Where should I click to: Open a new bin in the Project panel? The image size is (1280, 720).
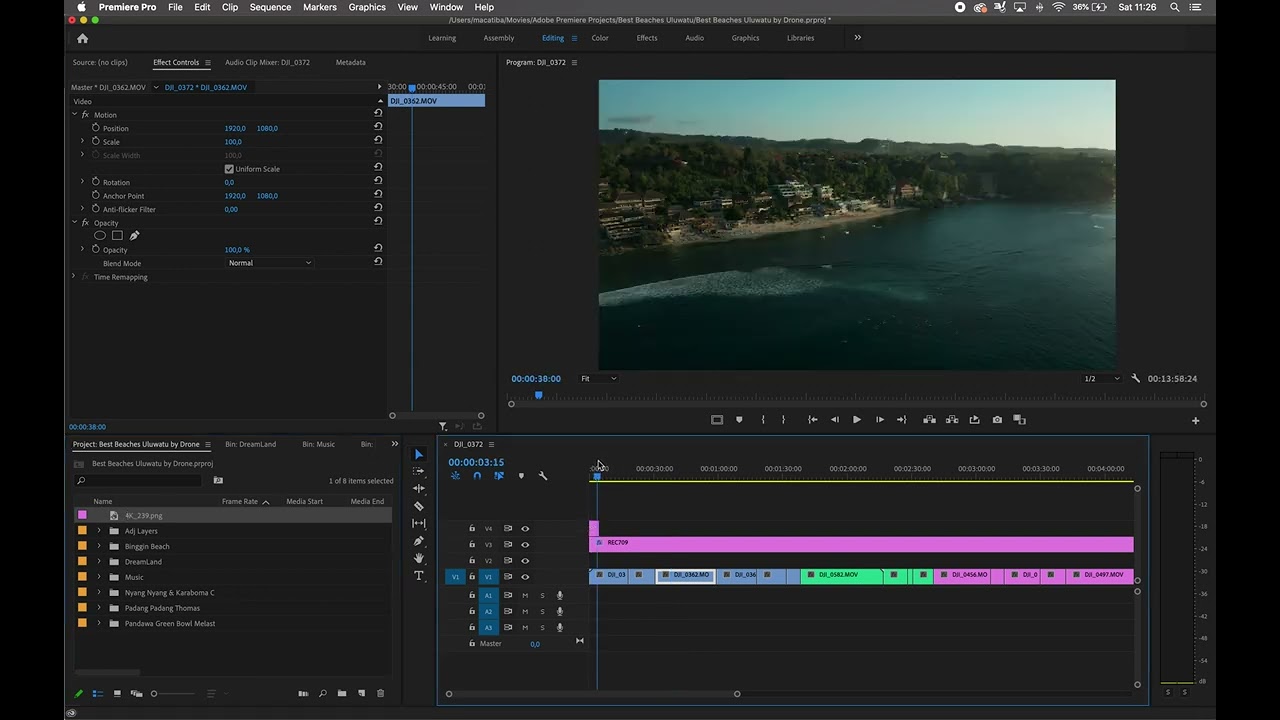click(342, 693)
